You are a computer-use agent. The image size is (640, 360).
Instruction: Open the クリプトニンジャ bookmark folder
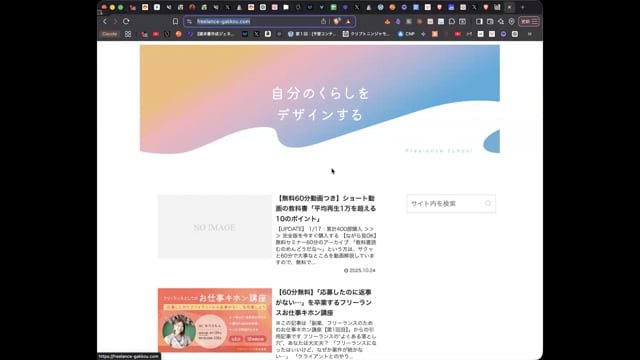[367, 34]
